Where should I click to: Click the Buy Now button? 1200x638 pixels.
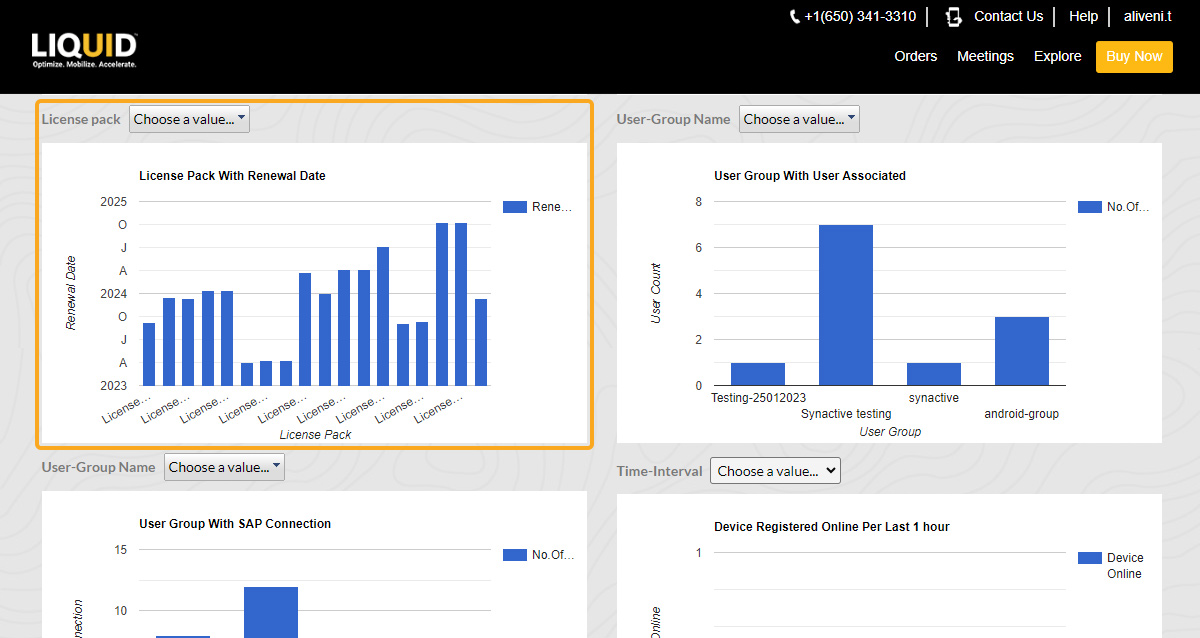(1134, 56)
